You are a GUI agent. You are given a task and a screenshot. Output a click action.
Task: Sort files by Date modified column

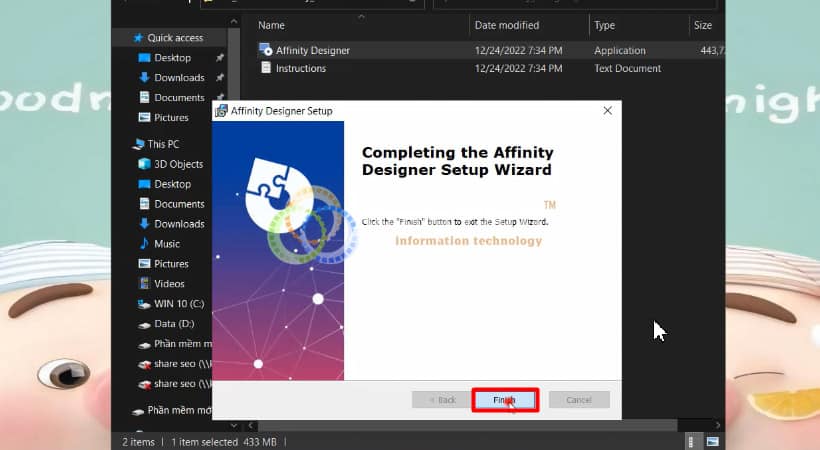tap(506, 25)
